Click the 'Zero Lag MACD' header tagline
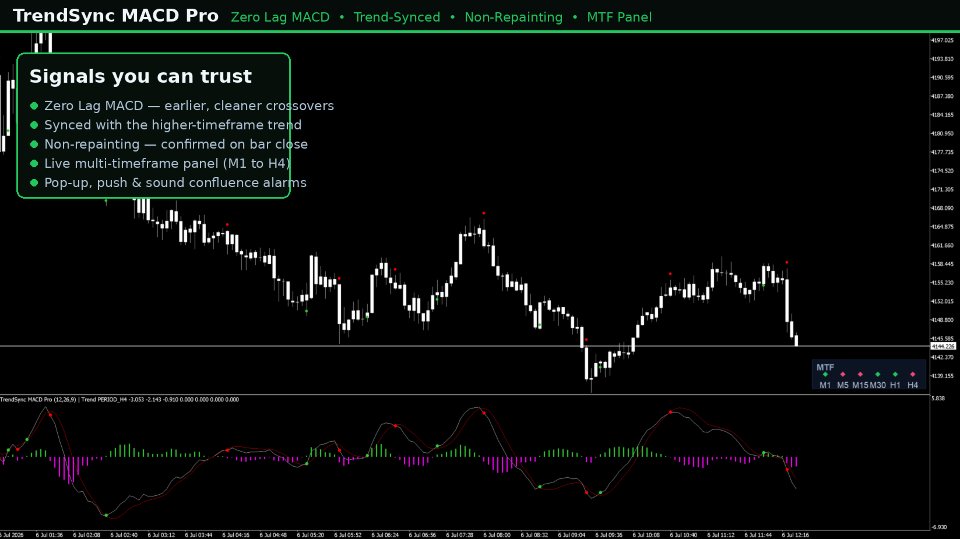Screen dimensions: 960x539 (x=280, y=17)
